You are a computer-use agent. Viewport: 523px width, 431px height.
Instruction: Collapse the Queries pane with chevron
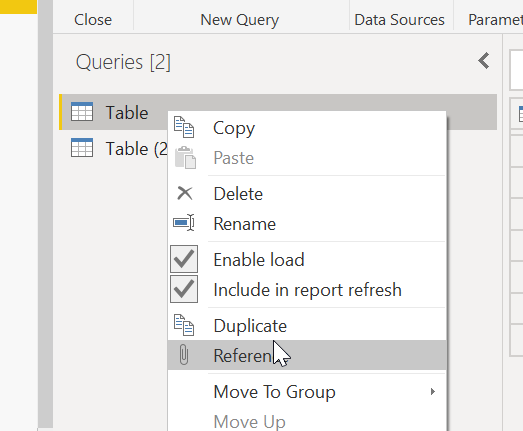[x=484, y=61]
